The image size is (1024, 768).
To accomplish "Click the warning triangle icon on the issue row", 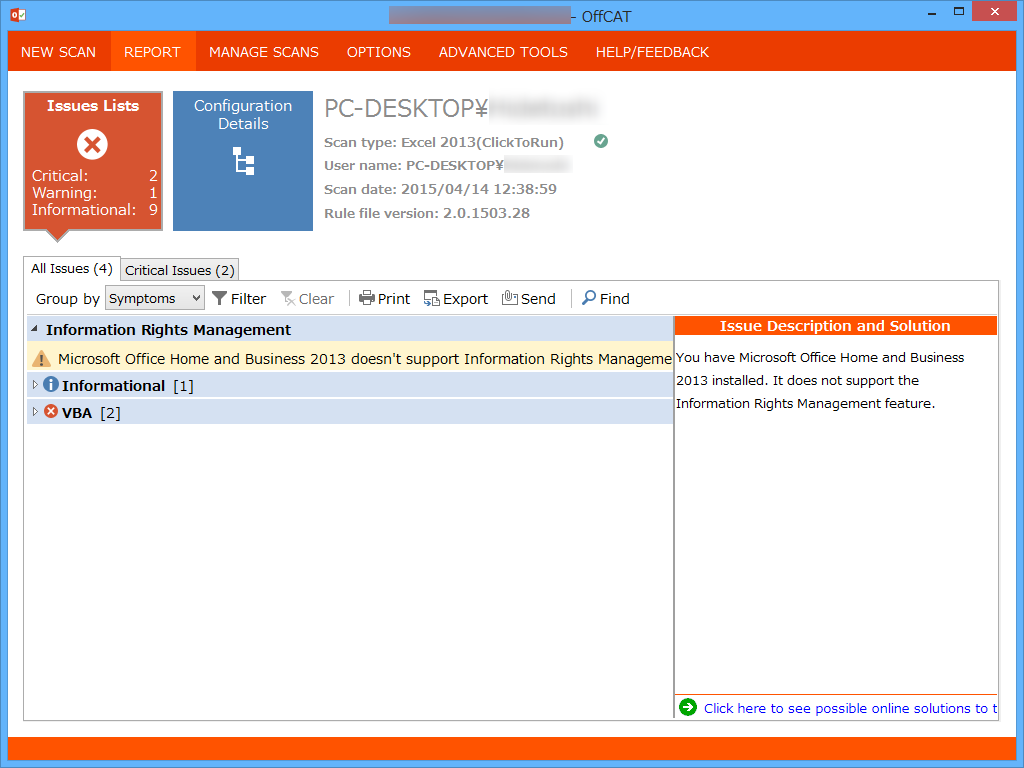I will click(41, 359).
